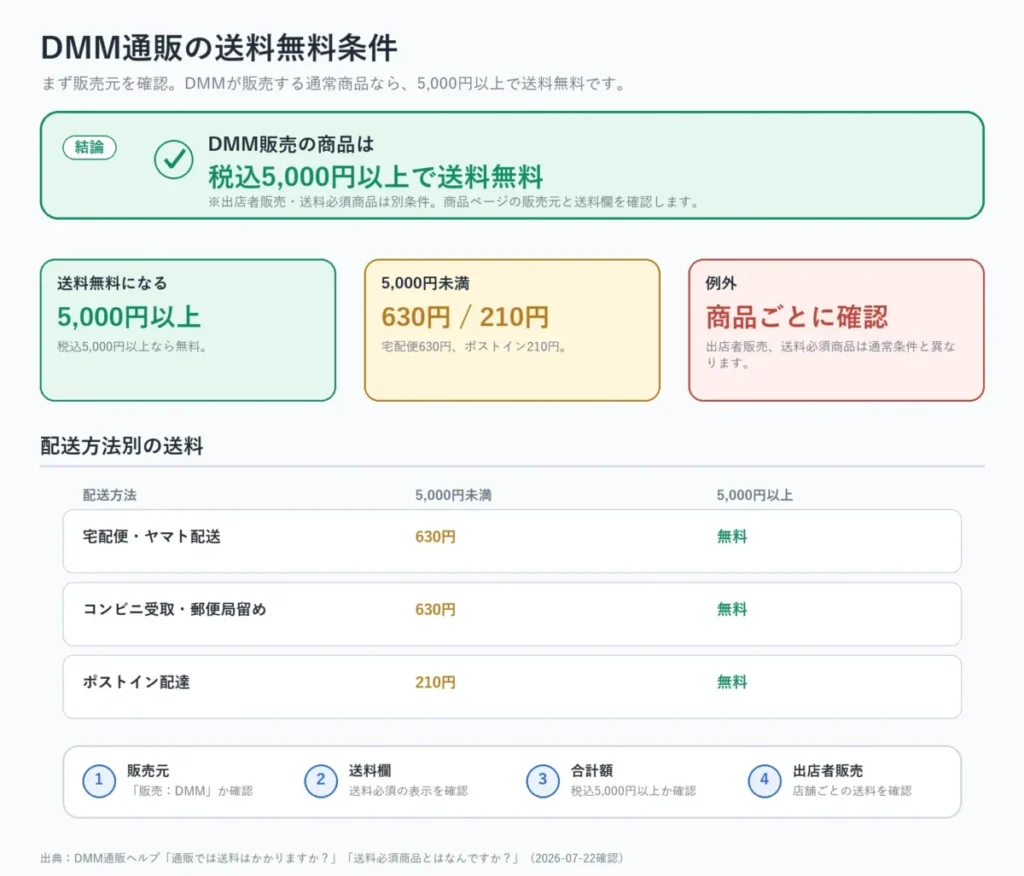Click the step title 合計額
Screen dimensions: 1024x876
click(x=592, y=771)
